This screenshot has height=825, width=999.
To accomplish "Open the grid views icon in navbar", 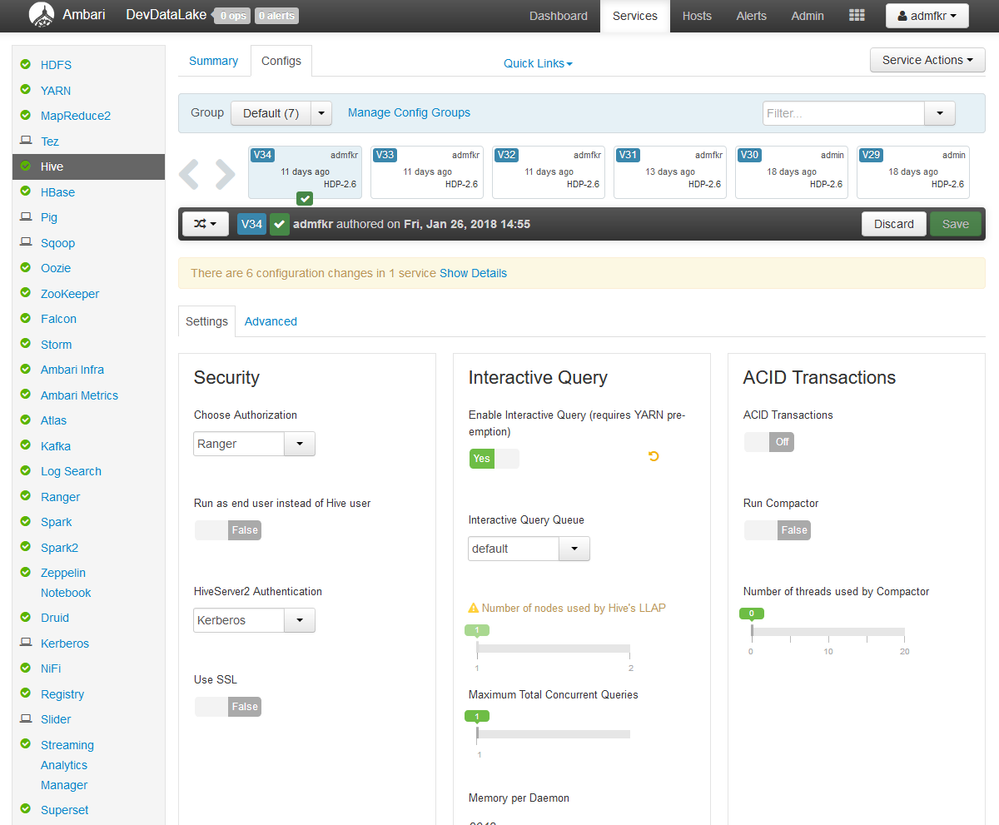I will click(856, 16).
